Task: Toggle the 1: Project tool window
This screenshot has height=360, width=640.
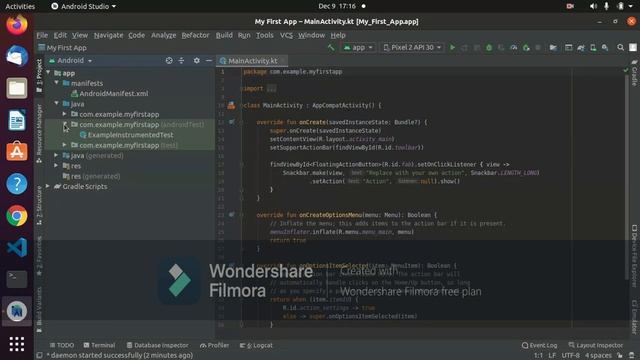Action: [39, 75]
